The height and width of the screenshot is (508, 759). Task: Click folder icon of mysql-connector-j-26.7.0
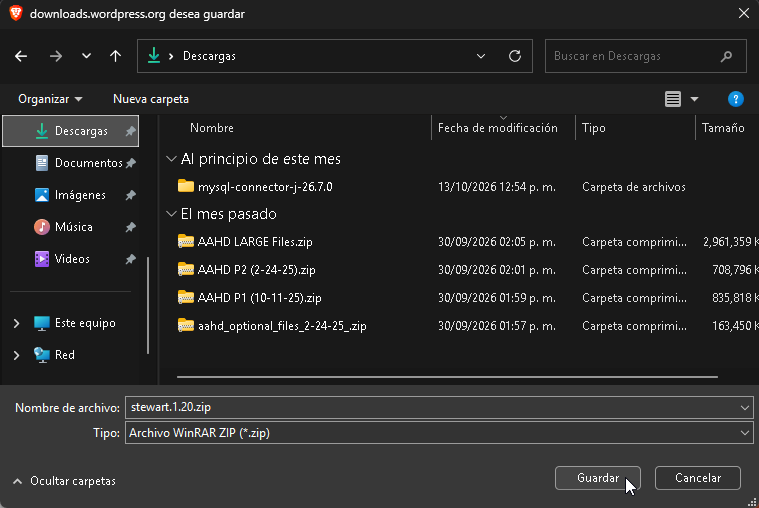[x=186, y=186]
